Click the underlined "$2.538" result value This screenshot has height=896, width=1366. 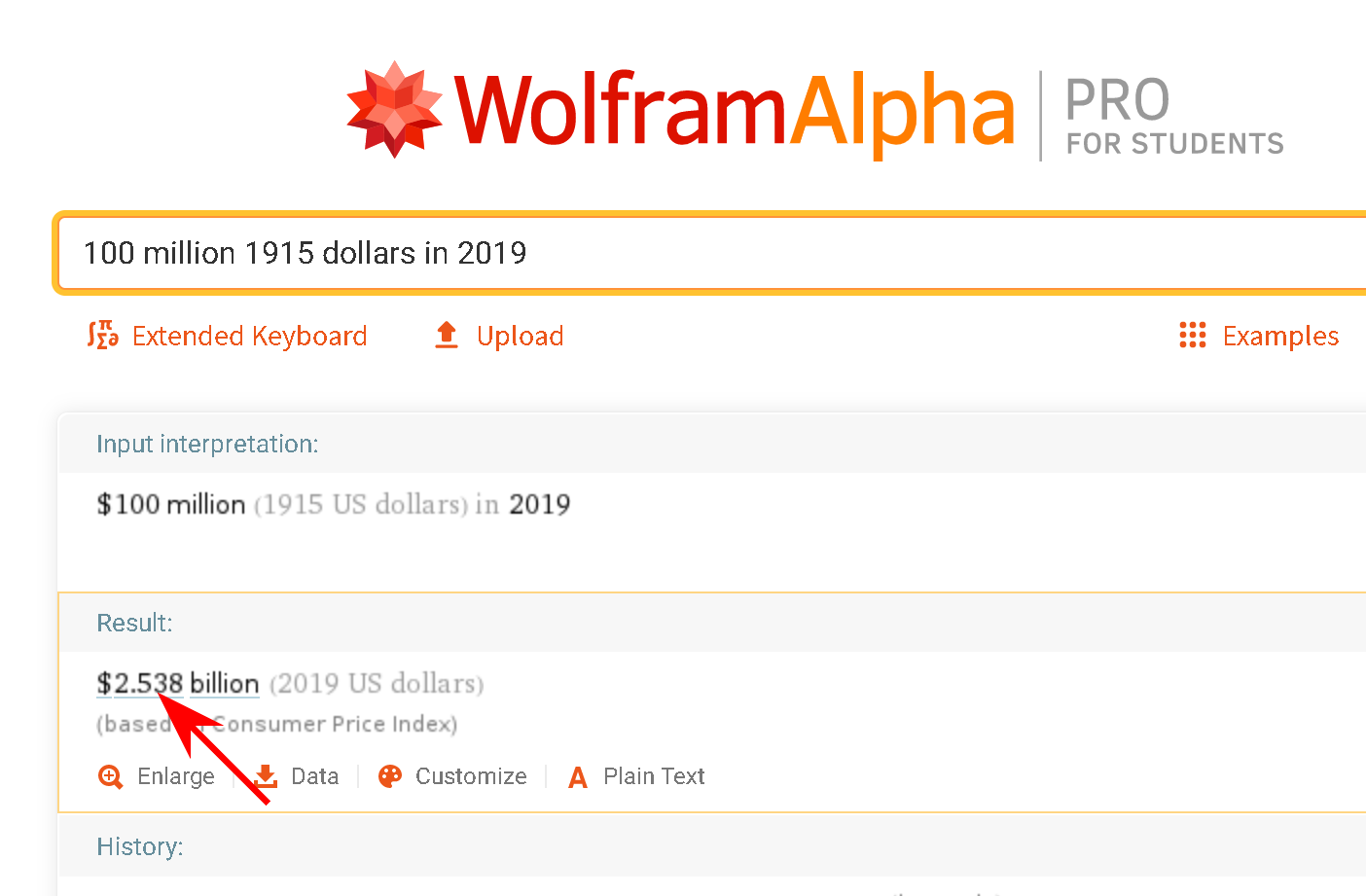140,683
